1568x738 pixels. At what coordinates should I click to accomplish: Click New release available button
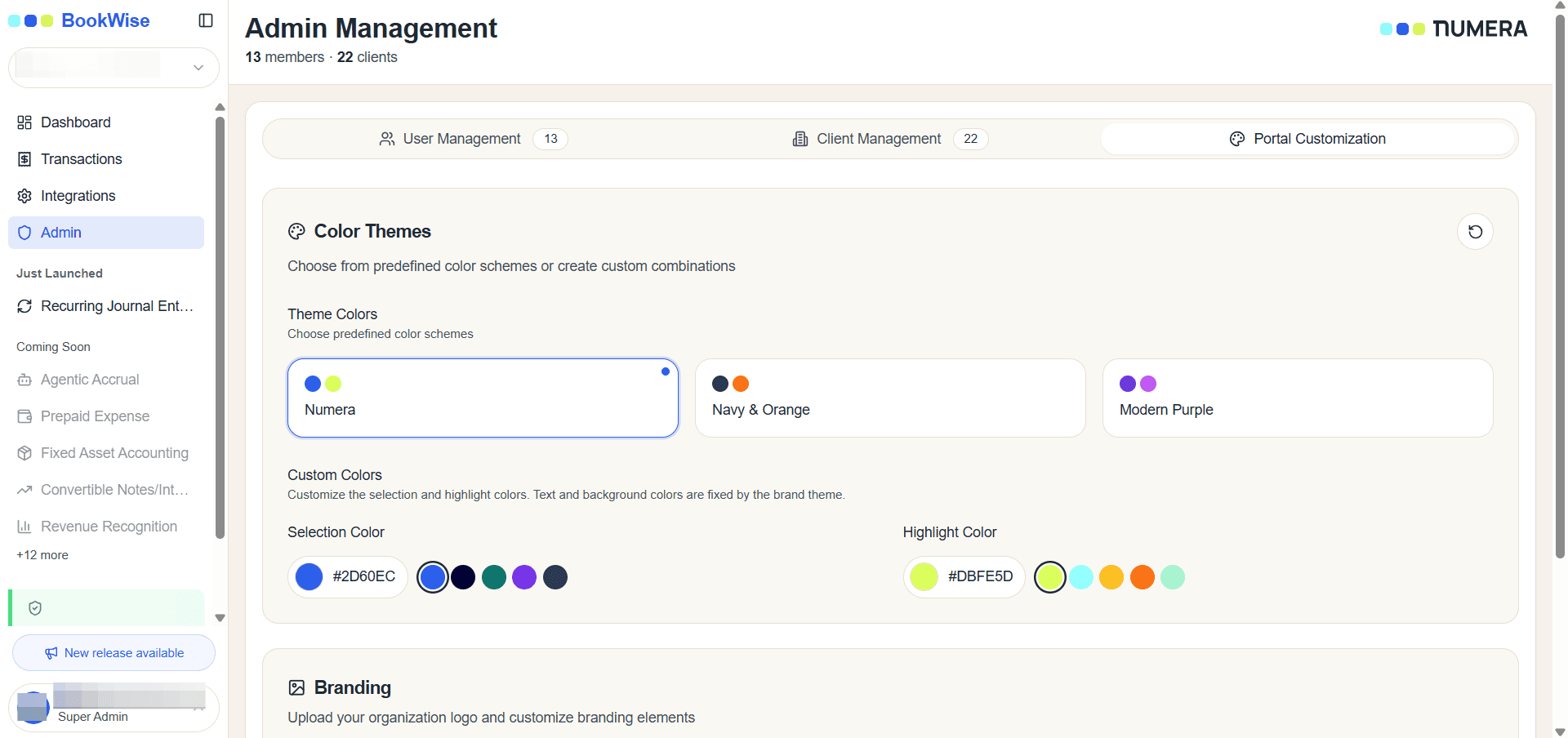click(x=114, y=653)
